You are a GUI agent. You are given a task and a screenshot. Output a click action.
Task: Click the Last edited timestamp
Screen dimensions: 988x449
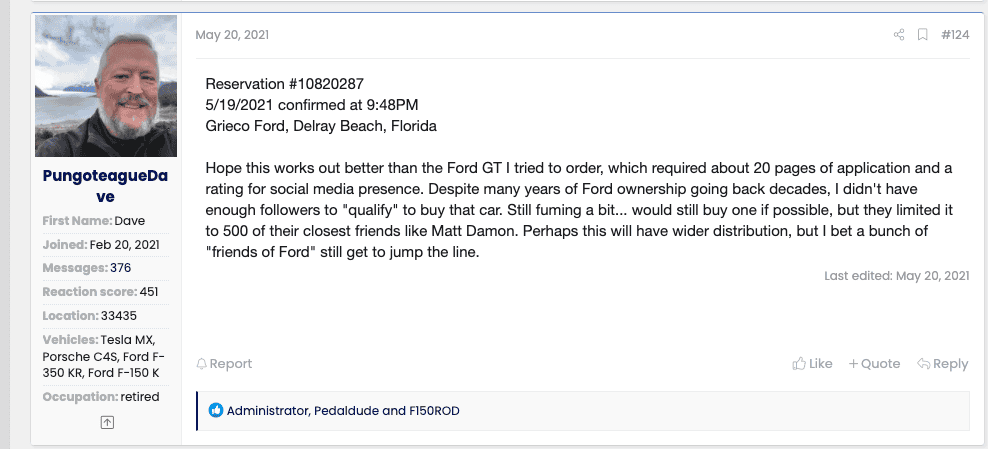(932, 275)
